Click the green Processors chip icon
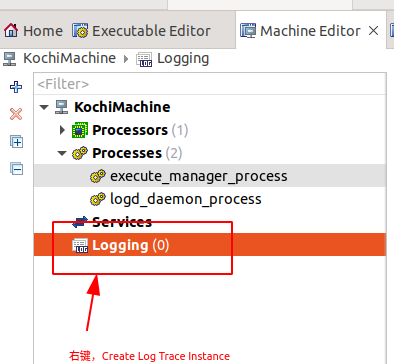This screenshot has width=394, height=364. [x=80, y=130]
